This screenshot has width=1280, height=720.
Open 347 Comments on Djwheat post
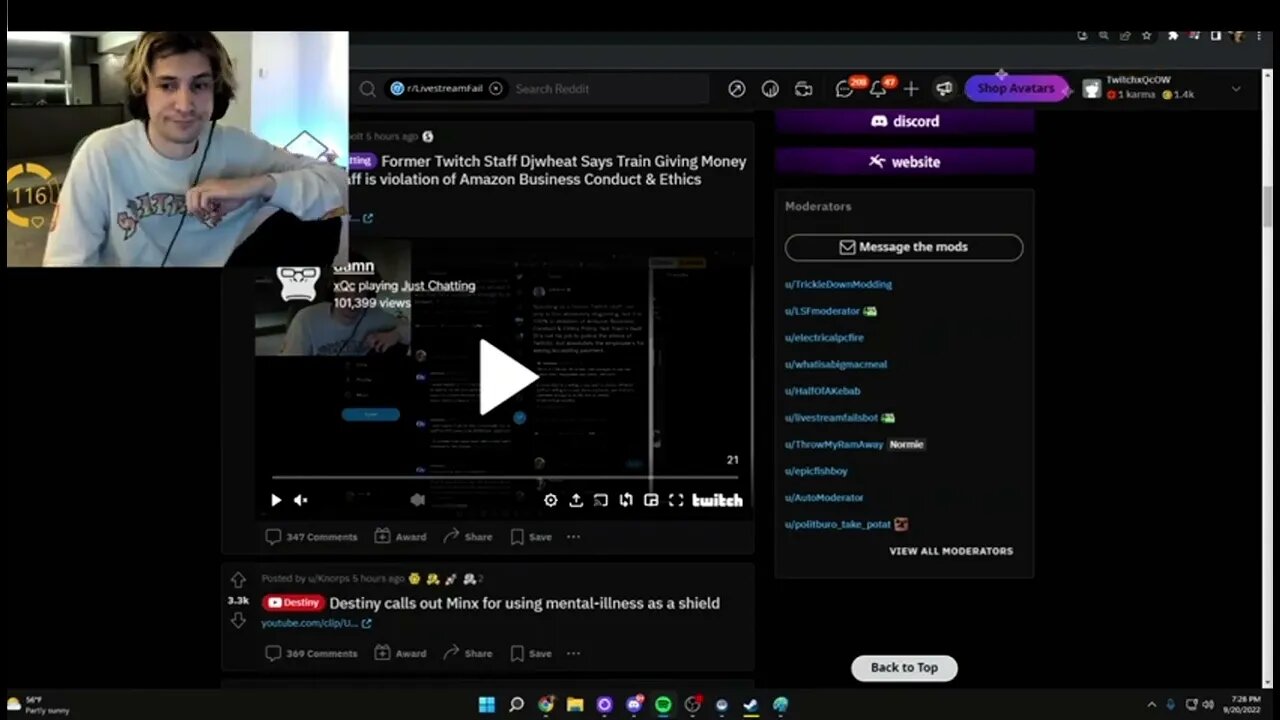point(311,537)
